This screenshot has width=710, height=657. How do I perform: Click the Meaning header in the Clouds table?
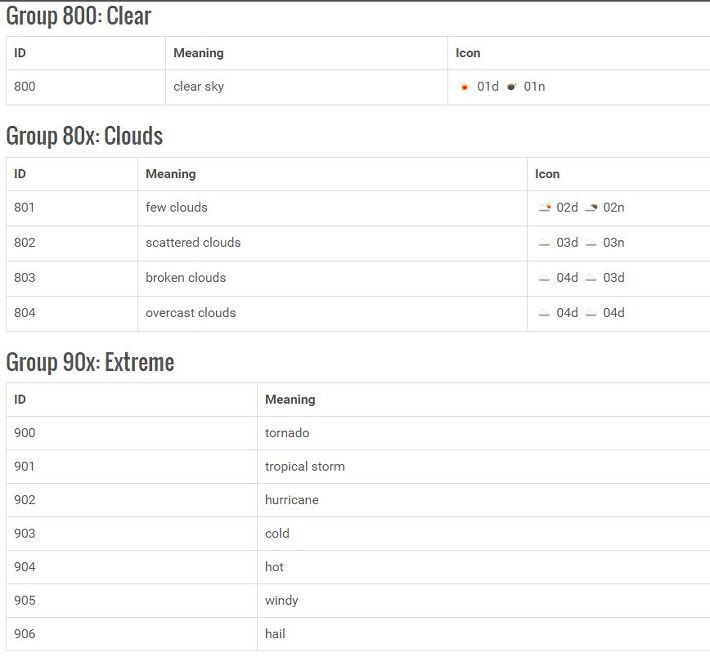click(171, 174)
